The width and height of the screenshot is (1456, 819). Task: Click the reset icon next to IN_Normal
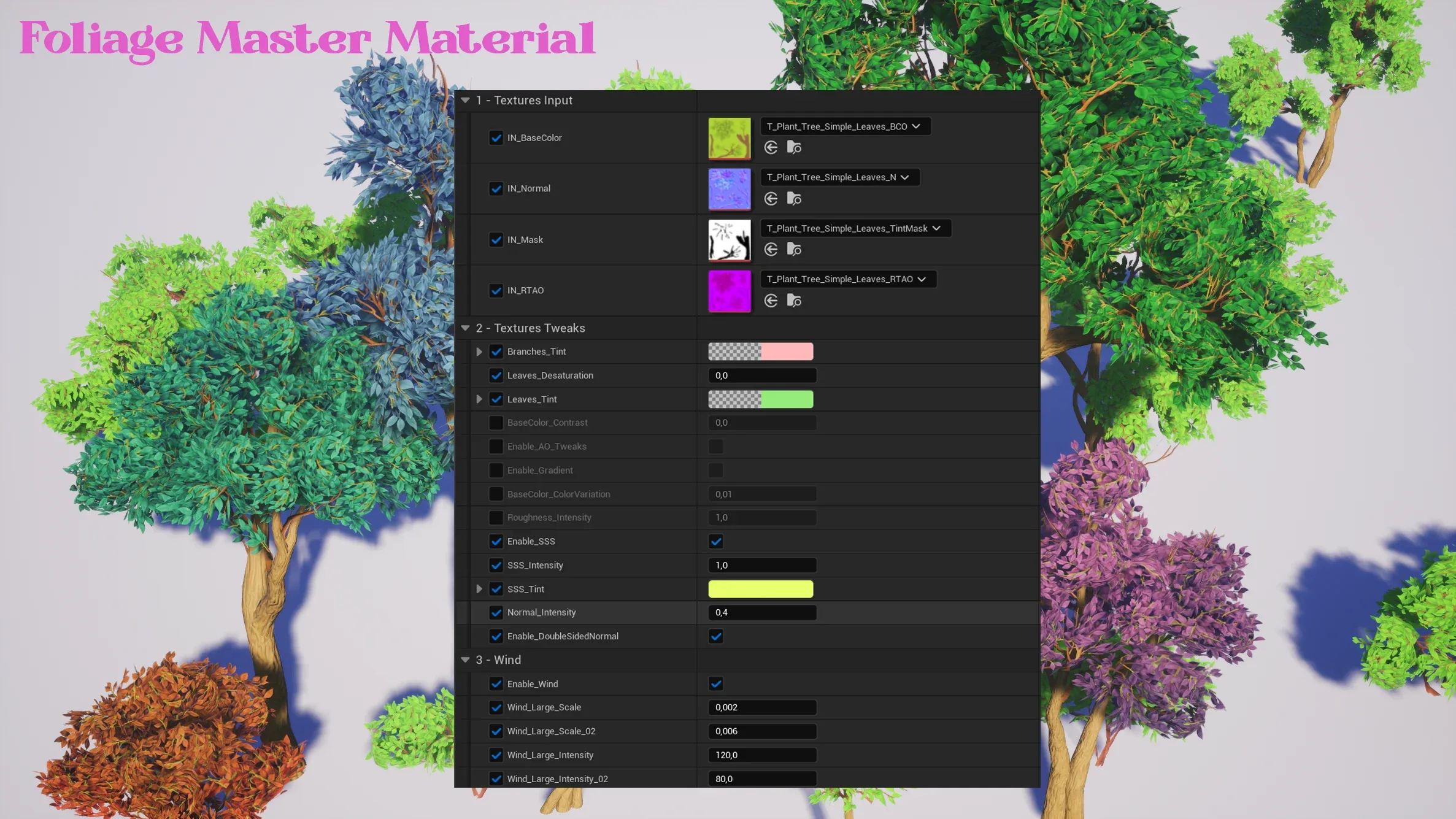pyautogui.click(x=770, y=198)
